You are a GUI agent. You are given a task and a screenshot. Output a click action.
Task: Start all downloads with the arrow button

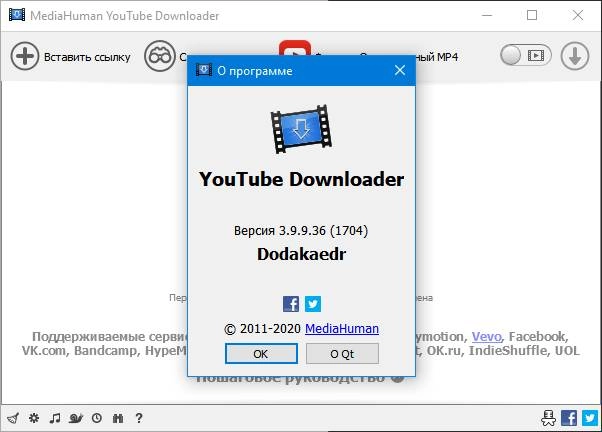coord(574,56)
